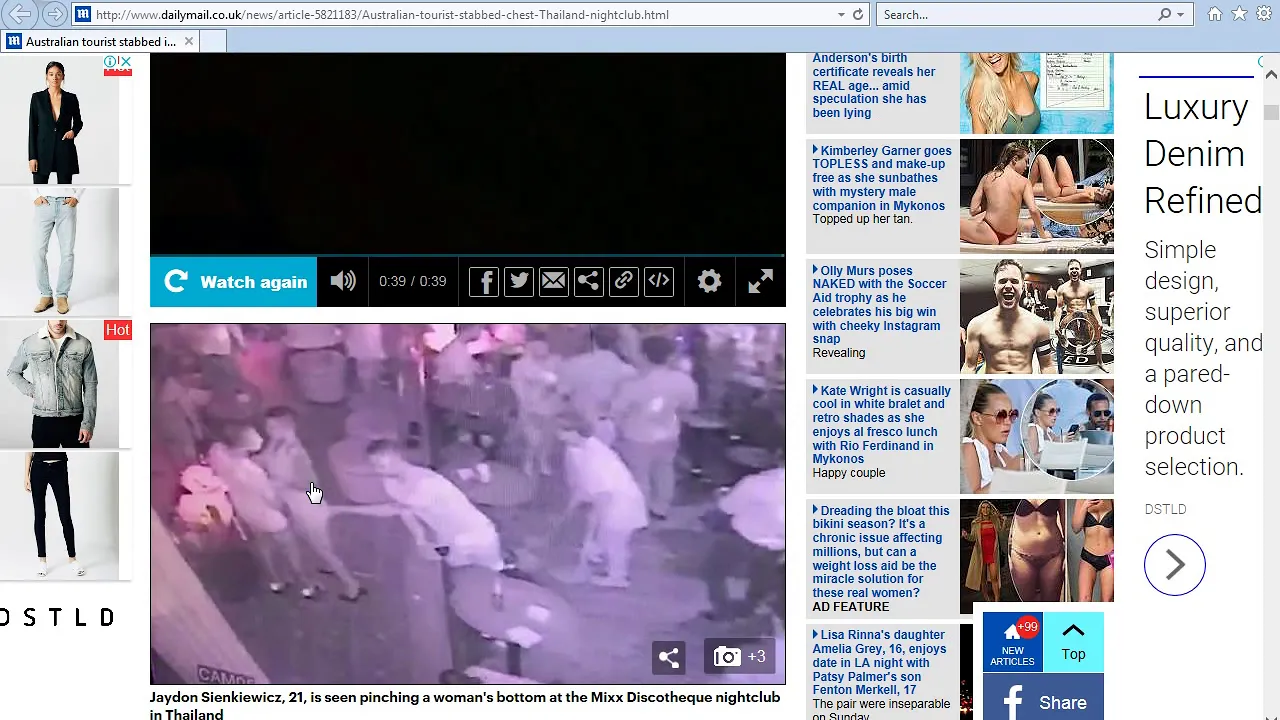Open the search provider dropdown arrow
Viewport: 1280px width, 720px height.
pyautogui.click(x=1180, y=14)
